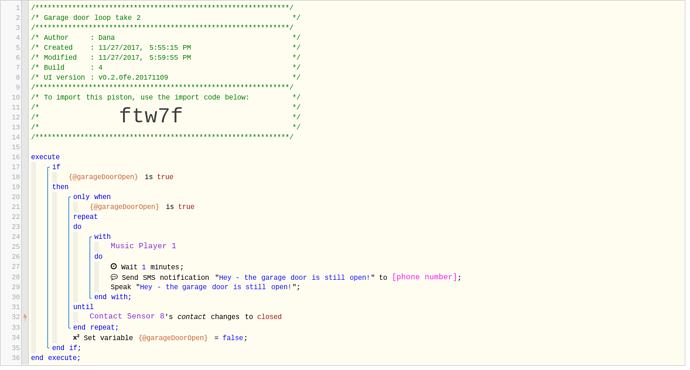Click the only when restriction statement
Image resolution: width=690 pixels, height=370 pixels.
pyautogui.click(x=92, y=197)
